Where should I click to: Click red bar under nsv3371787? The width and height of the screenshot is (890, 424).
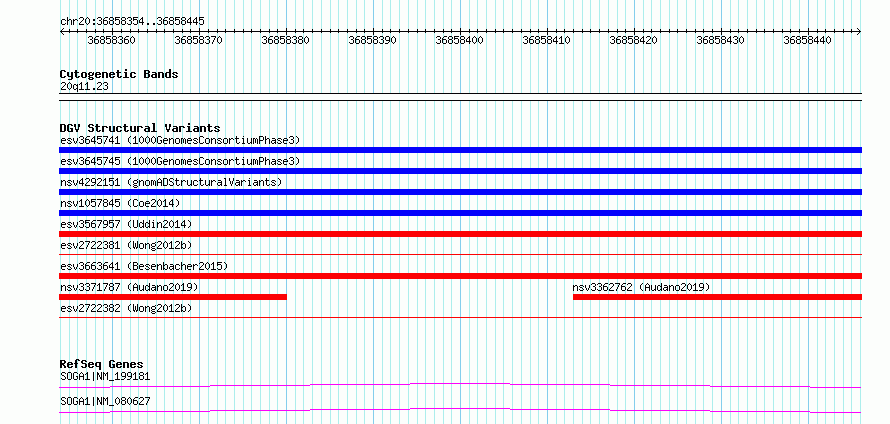173,297
